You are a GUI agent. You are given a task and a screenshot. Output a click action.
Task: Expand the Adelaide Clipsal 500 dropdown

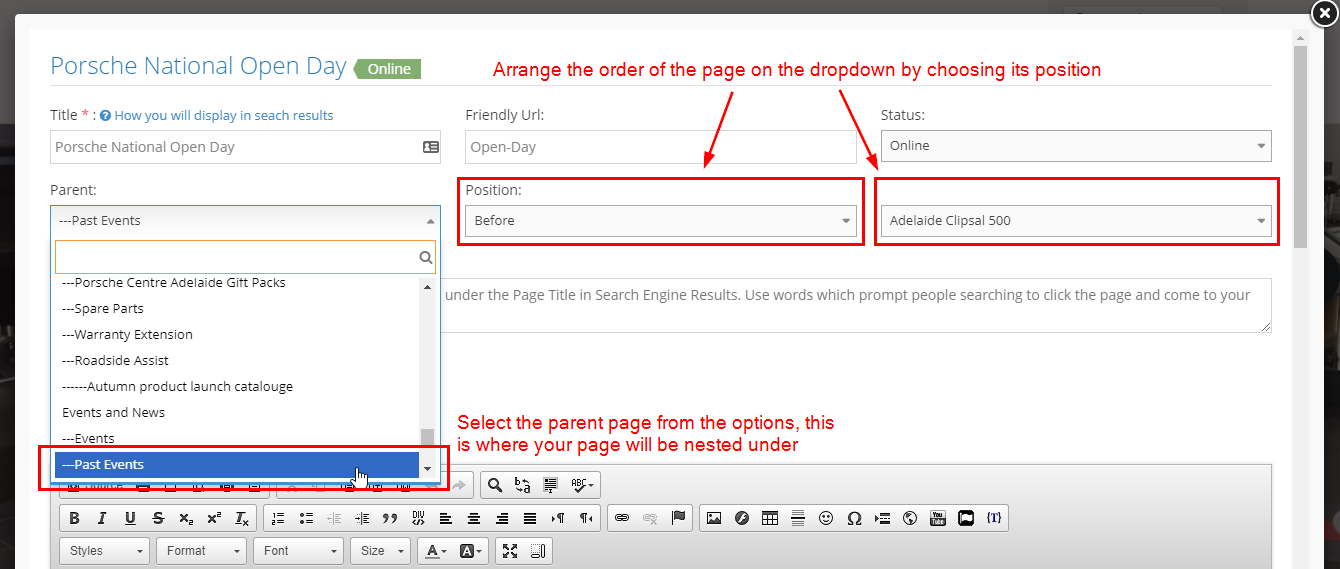tap(1075, 221)
